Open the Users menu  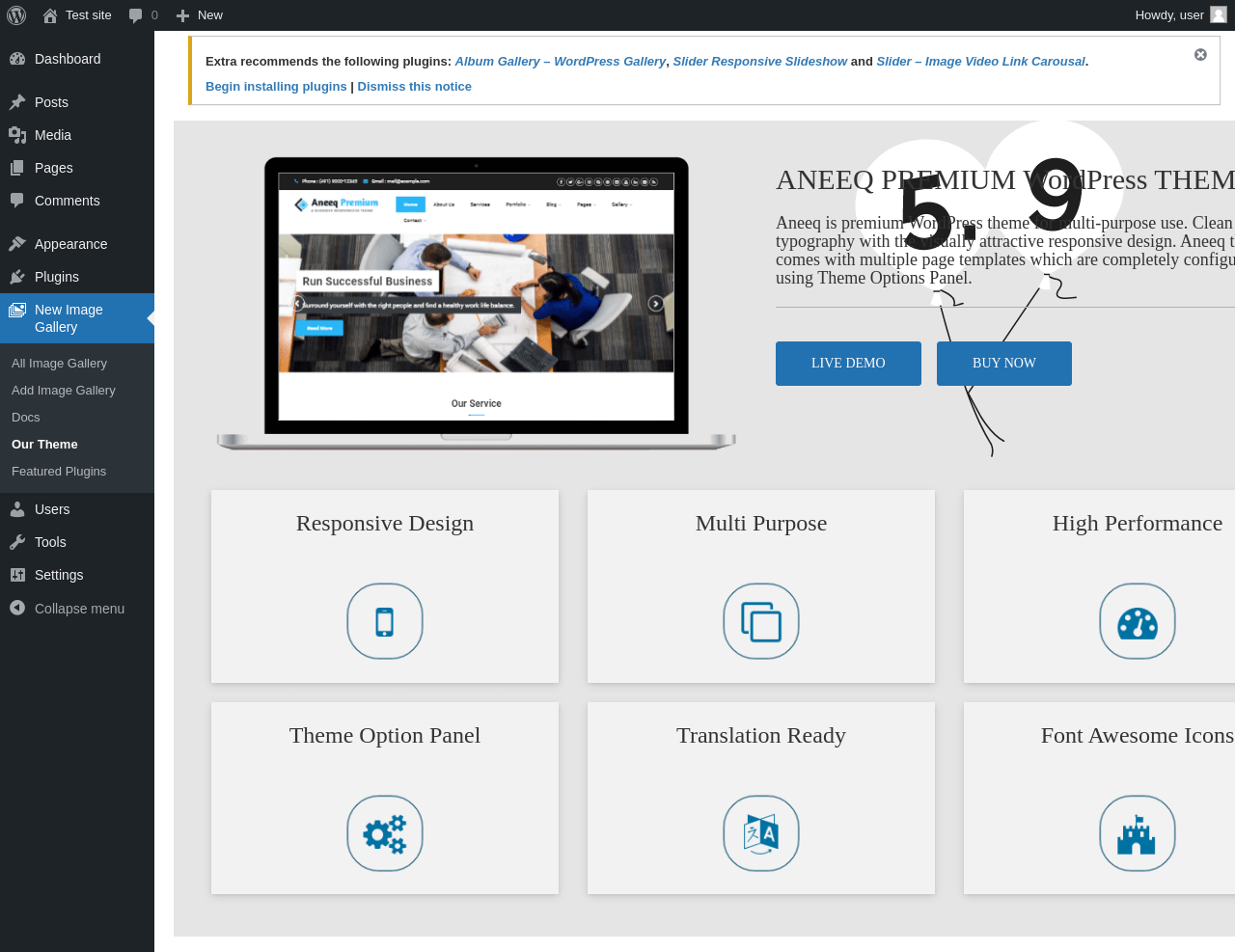tap(77, 509)
